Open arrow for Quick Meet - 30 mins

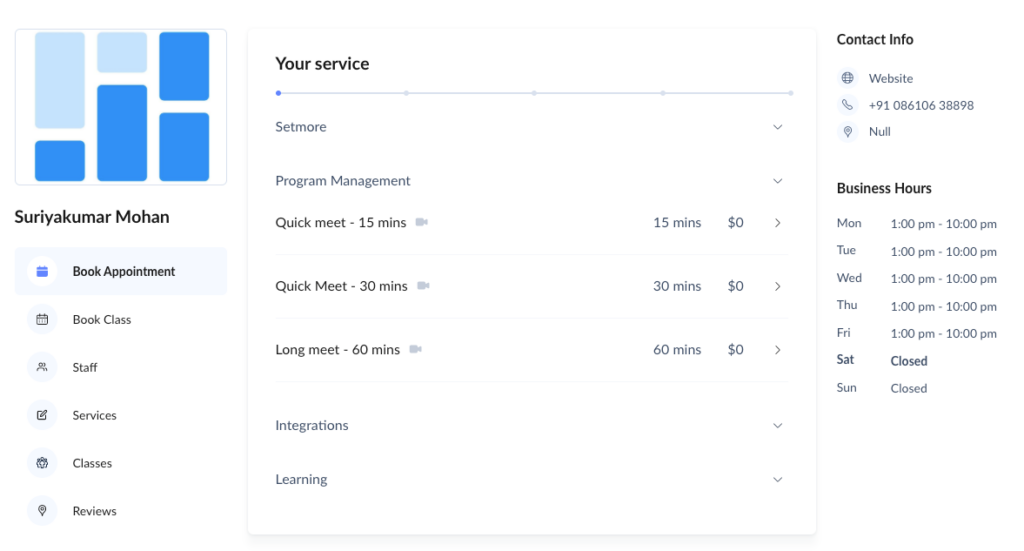coord(777,286)
